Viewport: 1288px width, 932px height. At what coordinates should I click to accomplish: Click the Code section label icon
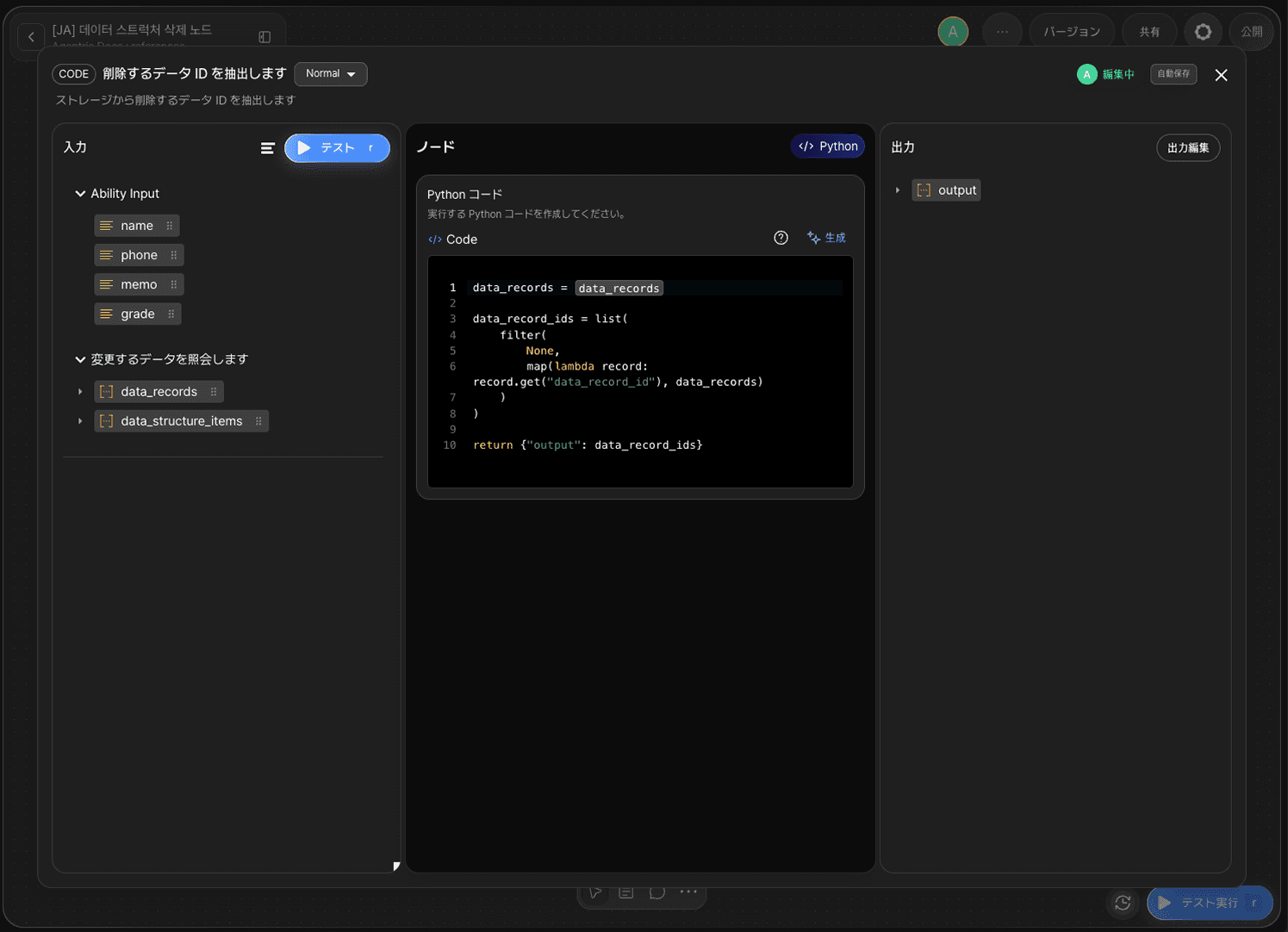435,239
